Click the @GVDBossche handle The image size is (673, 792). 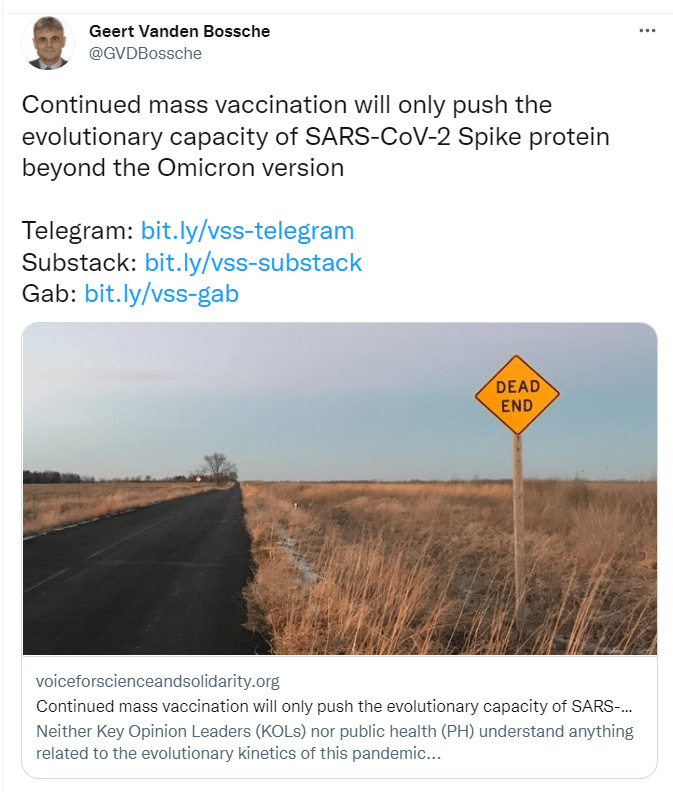(145, 53)
